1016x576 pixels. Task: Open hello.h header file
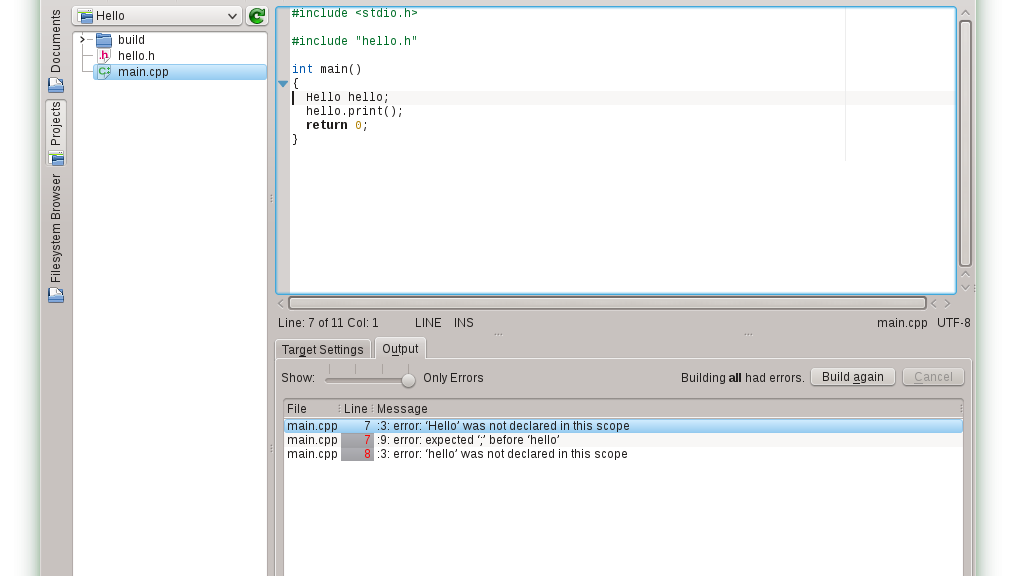pos(136,56)
